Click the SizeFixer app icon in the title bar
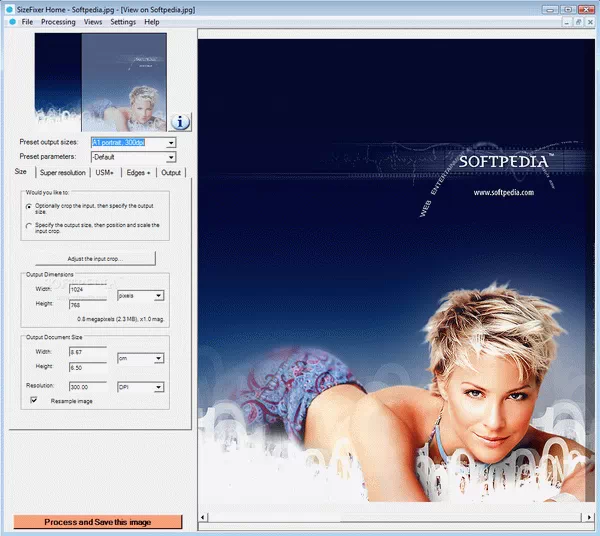The width and height of the screenshot is (600, 536). (10, 8)
